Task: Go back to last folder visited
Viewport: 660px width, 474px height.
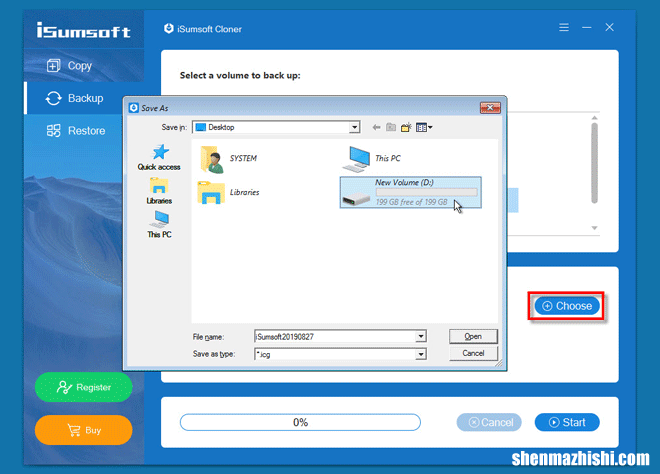Action: coord(376,127)
